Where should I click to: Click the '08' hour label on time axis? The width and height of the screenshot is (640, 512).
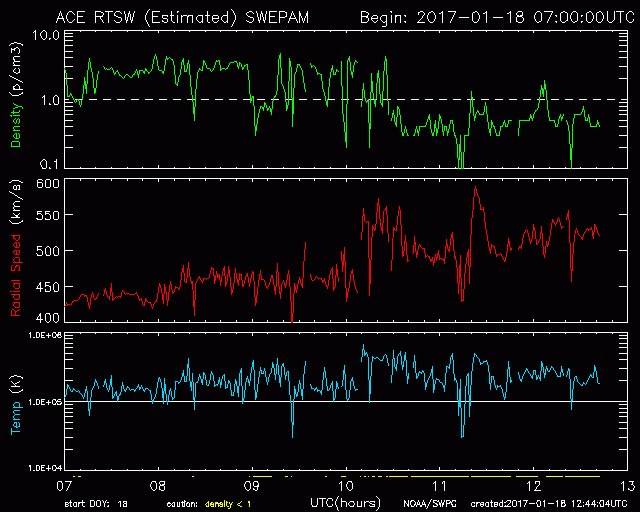point(158,486)
